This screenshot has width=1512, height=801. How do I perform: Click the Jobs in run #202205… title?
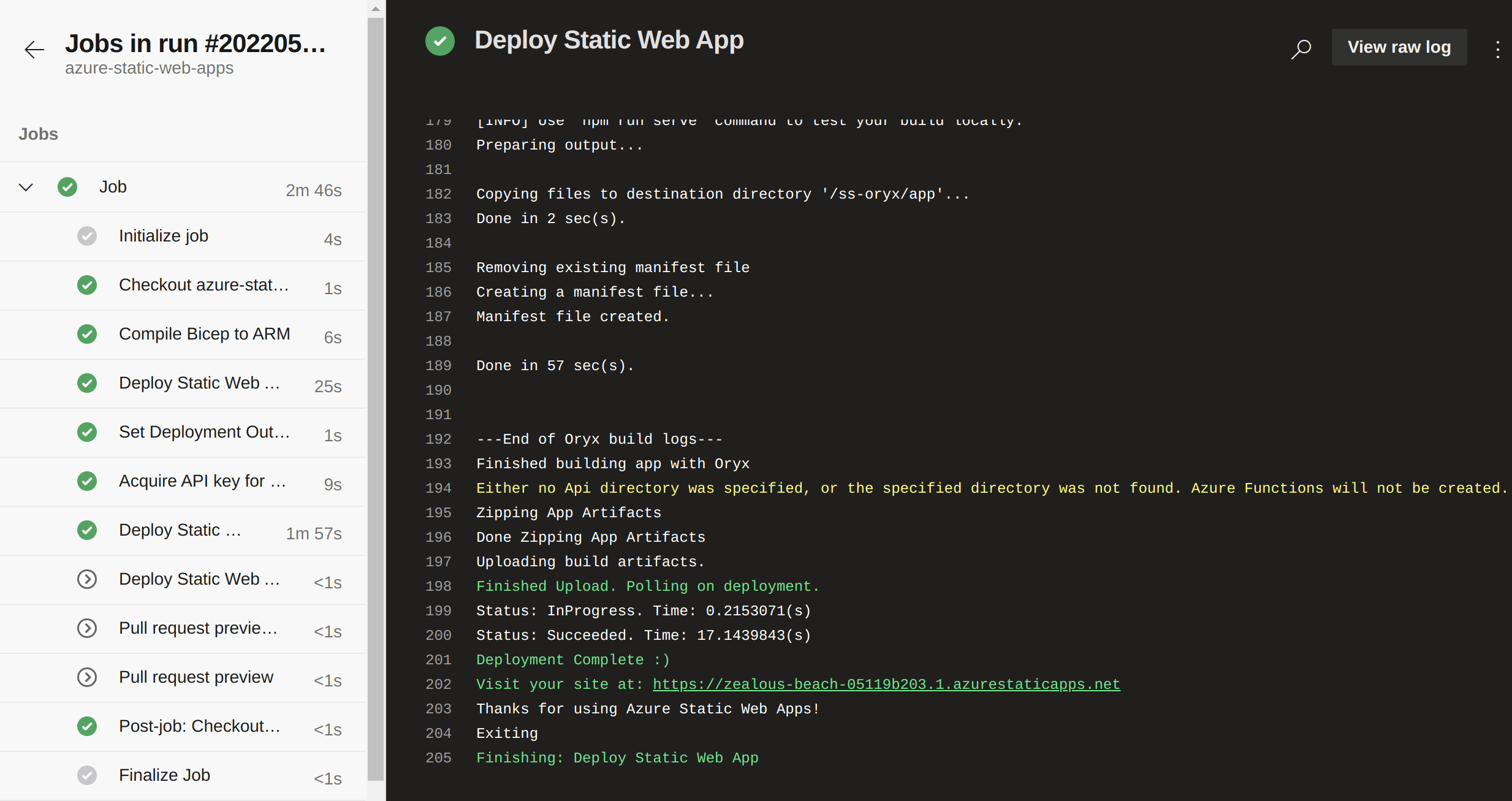click(x=196, y=44)
